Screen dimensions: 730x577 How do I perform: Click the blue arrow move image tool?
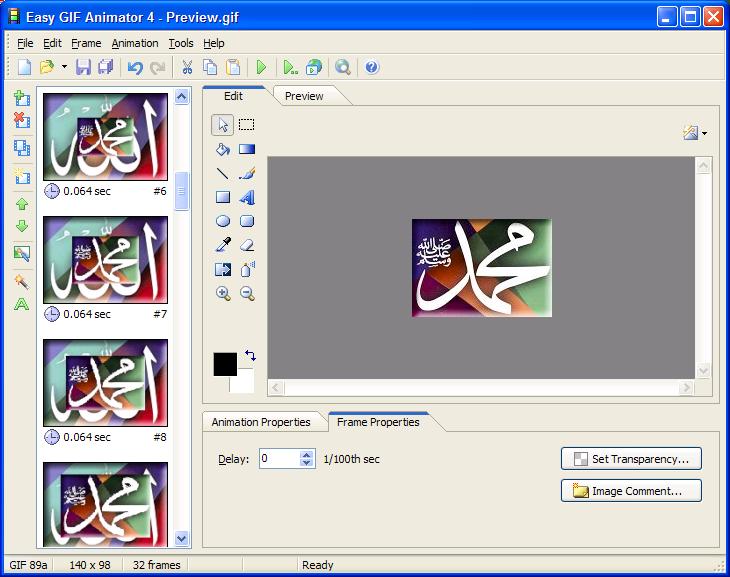(223, 269)
